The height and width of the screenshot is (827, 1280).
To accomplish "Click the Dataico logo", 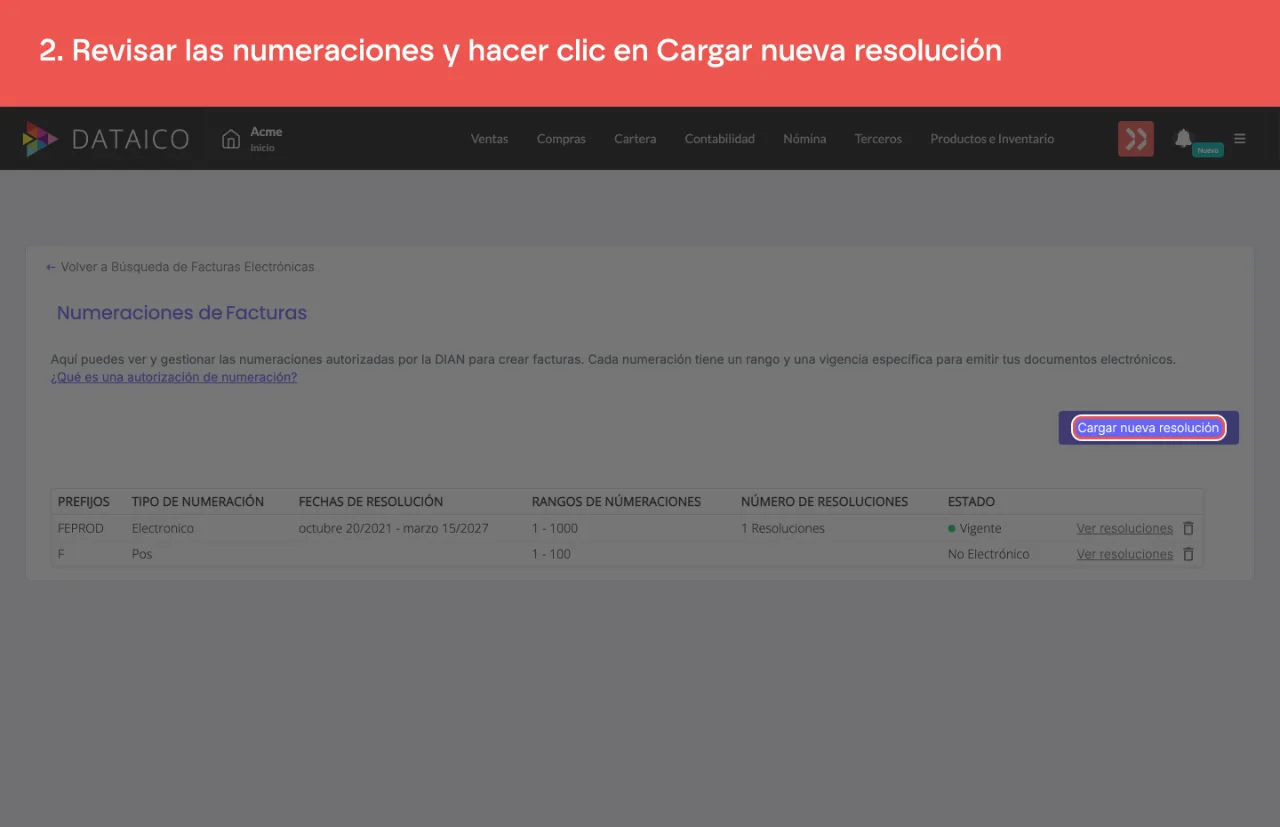I will pyautogui.click(x=106, y=139).
